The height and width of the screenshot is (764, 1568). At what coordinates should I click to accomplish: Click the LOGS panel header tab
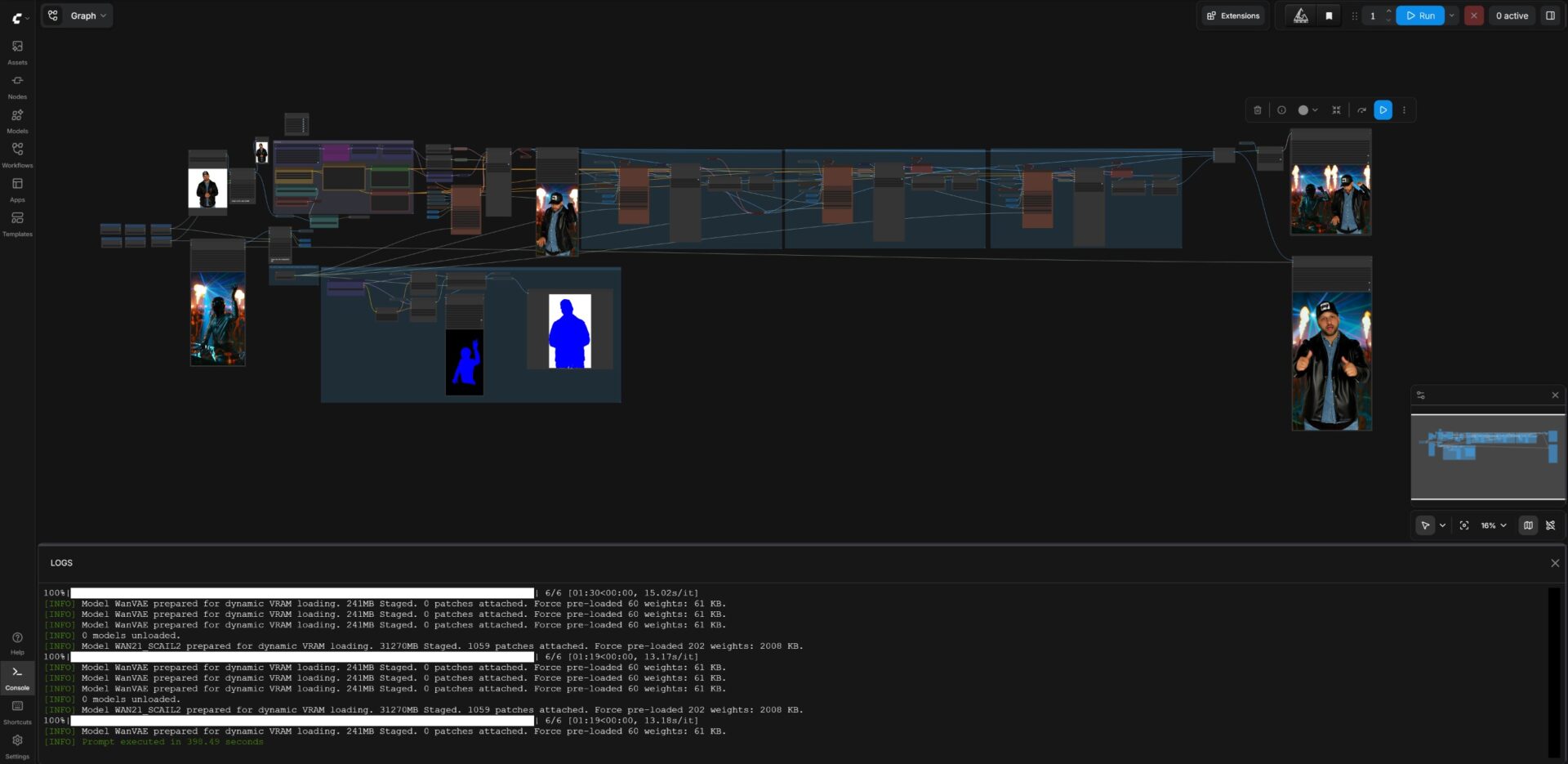(61, 563)
